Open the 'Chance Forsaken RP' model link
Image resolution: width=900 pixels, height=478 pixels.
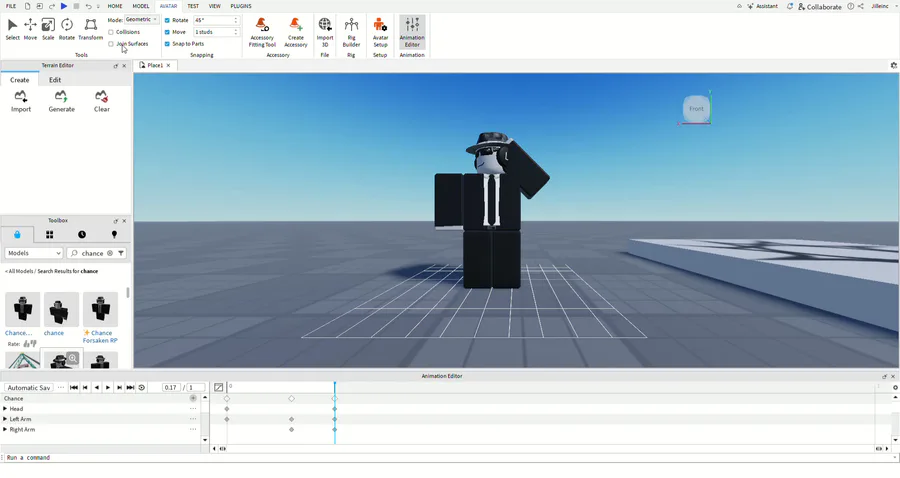coord(100,336)
